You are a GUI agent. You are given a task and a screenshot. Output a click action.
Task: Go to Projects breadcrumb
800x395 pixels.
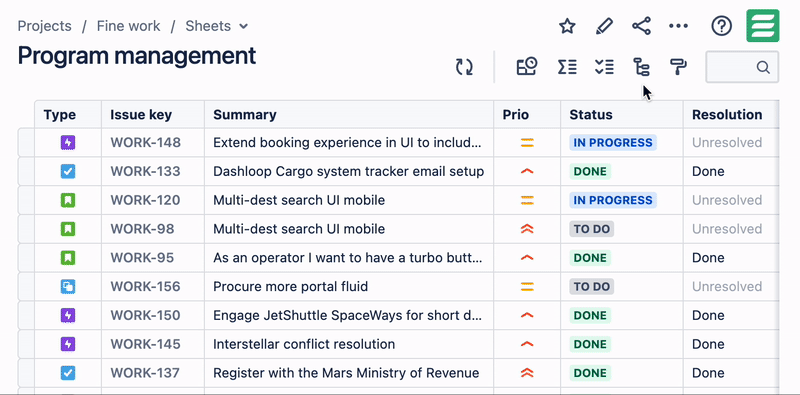(45, 26)
